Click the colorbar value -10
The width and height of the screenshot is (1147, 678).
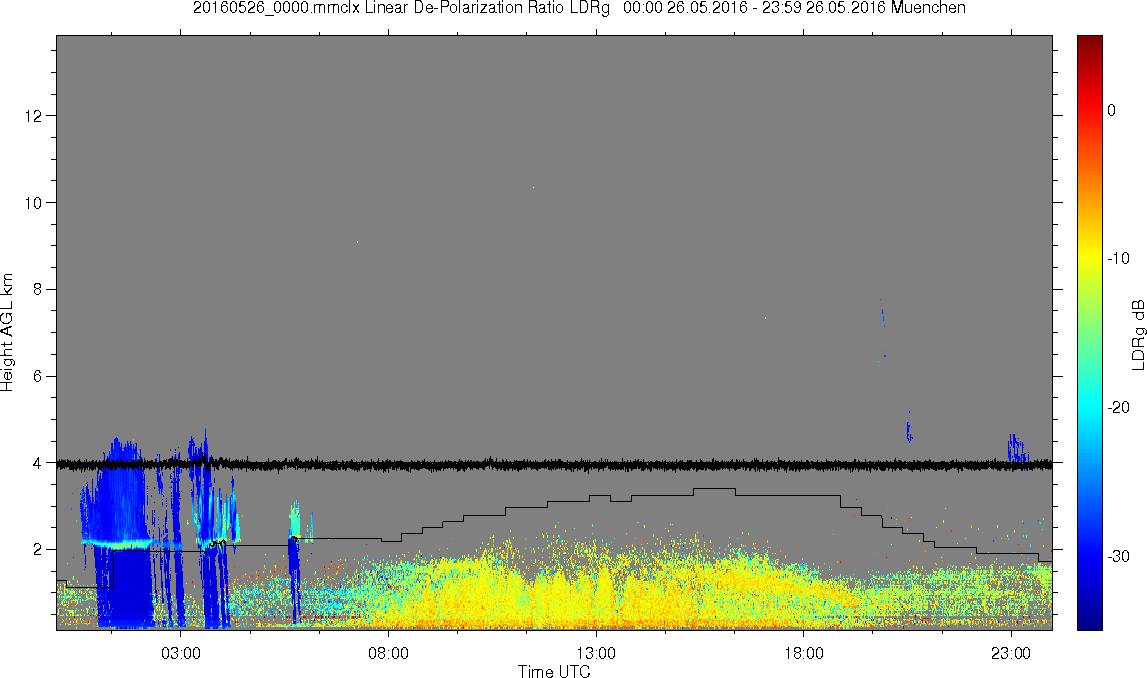(1118, 259)
